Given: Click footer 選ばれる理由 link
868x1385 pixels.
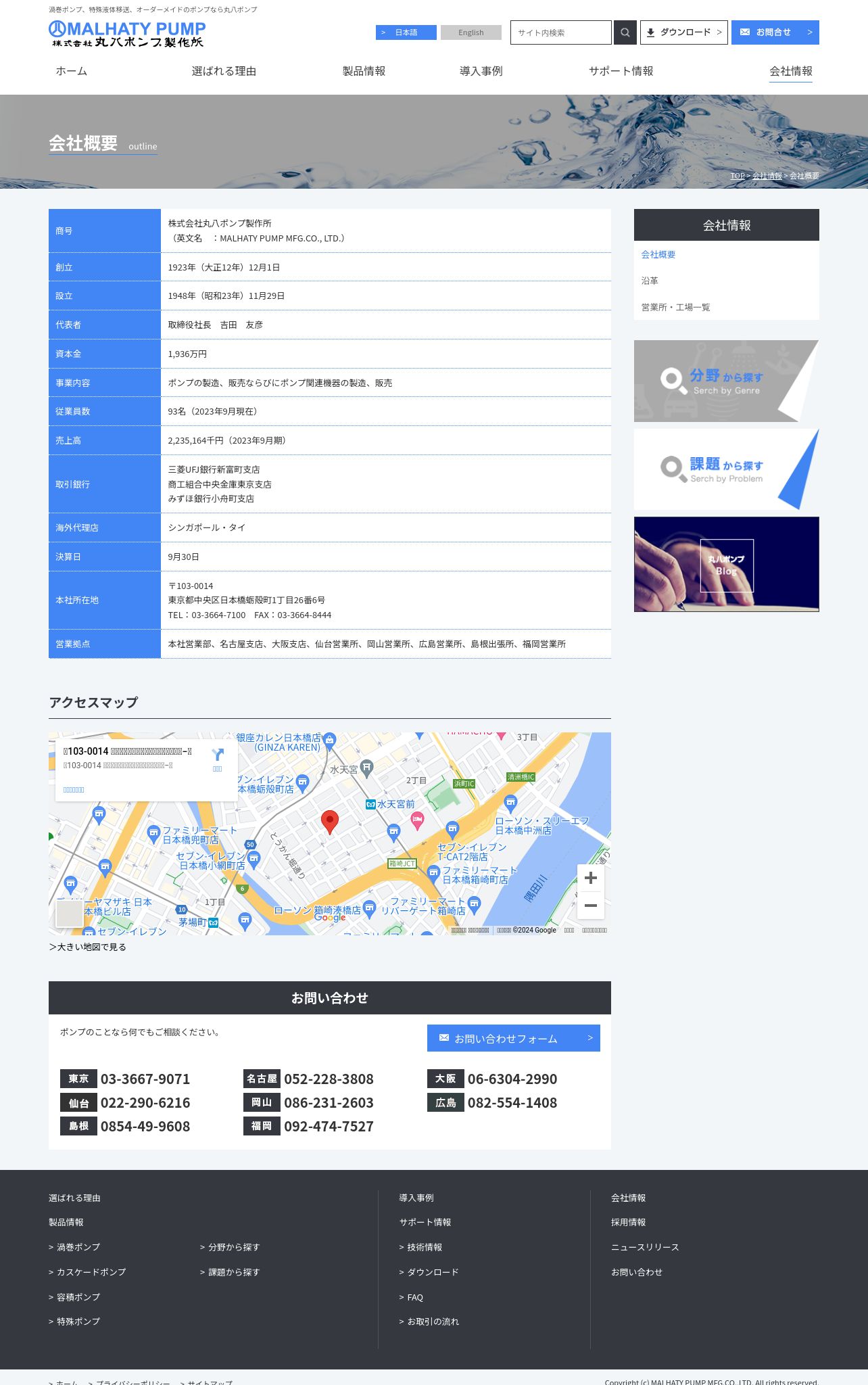Looking at the screenshot, I should (74, 1198).
